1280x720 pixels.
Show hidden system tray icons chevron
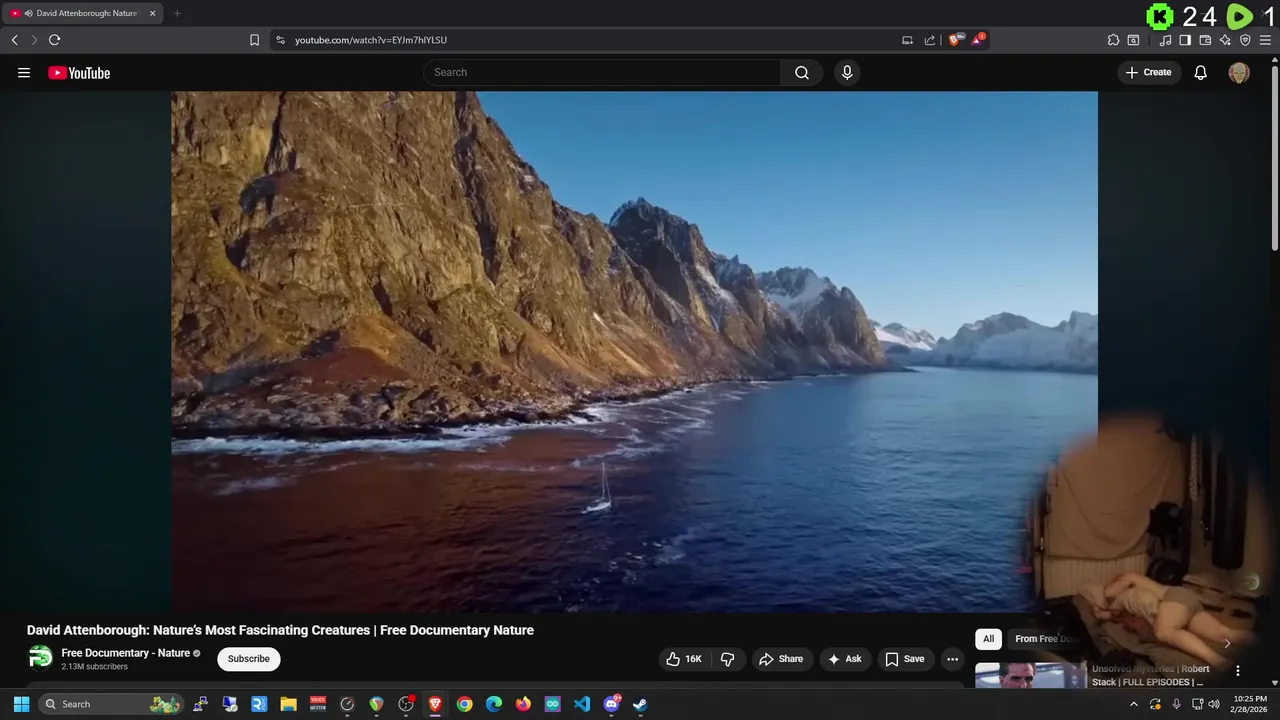[1133, 704]
